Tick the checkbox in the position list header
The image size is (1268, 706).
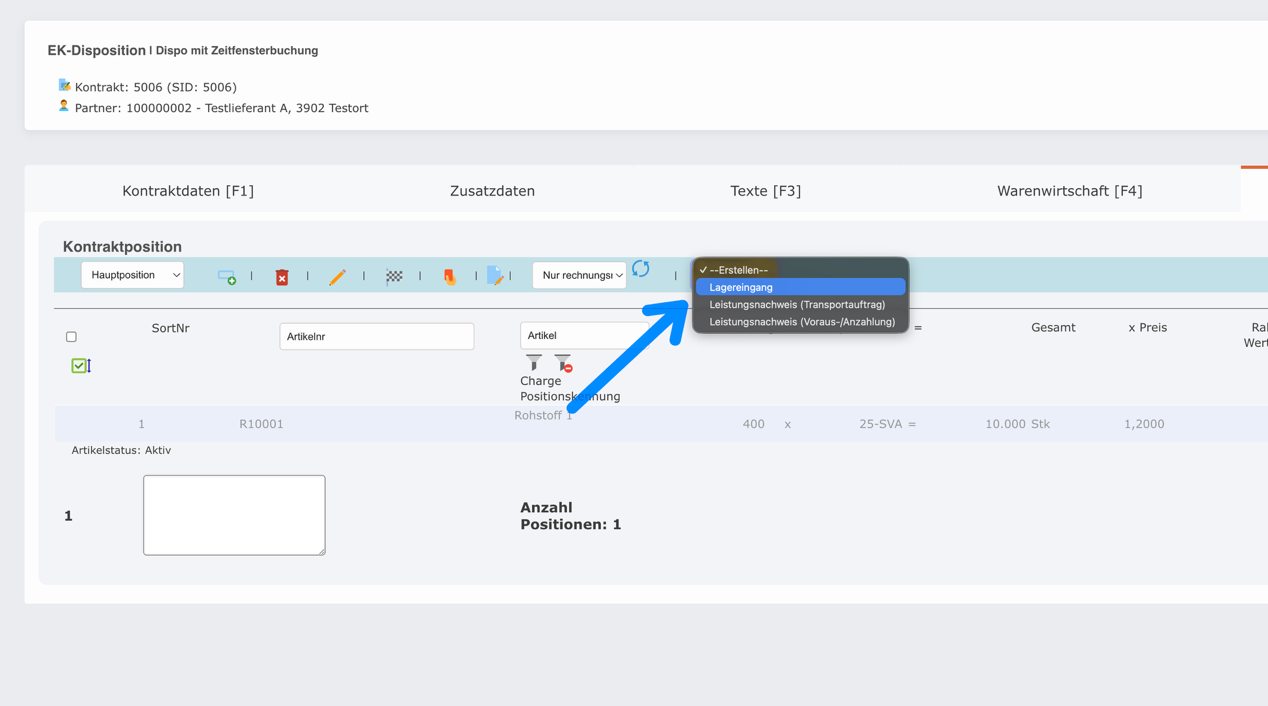tap(71, 336)
